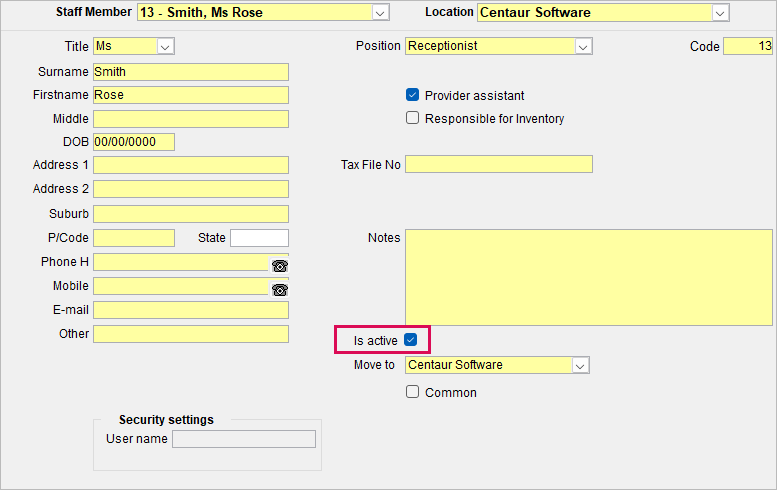Select the E-mail input field
The width and height of the screenshot is (777, 490).
191,310
